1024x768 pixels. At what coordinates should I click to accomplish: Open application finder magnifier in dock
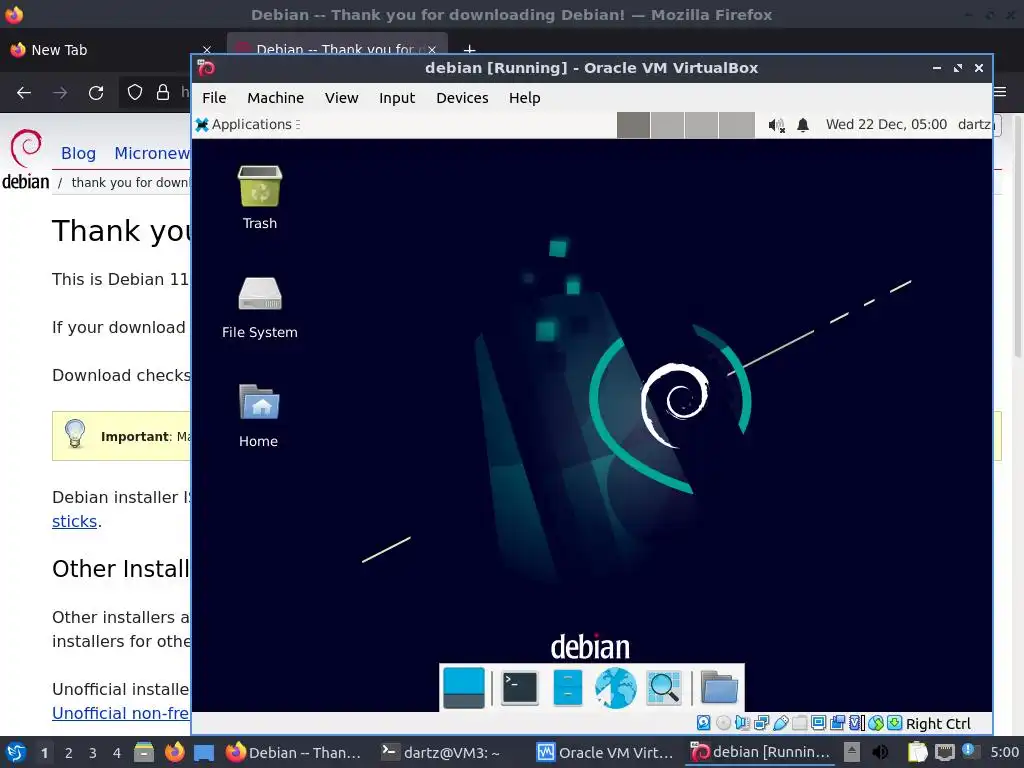pyautogui.click(x=664, y=688)
